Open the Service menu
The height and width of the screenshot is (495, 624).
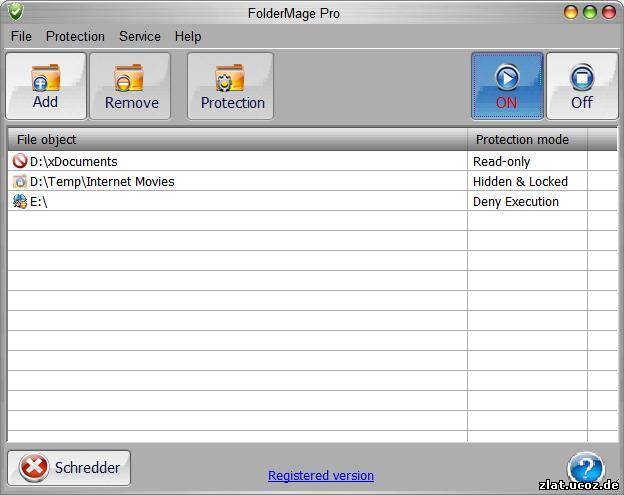(x=140, y=36)
